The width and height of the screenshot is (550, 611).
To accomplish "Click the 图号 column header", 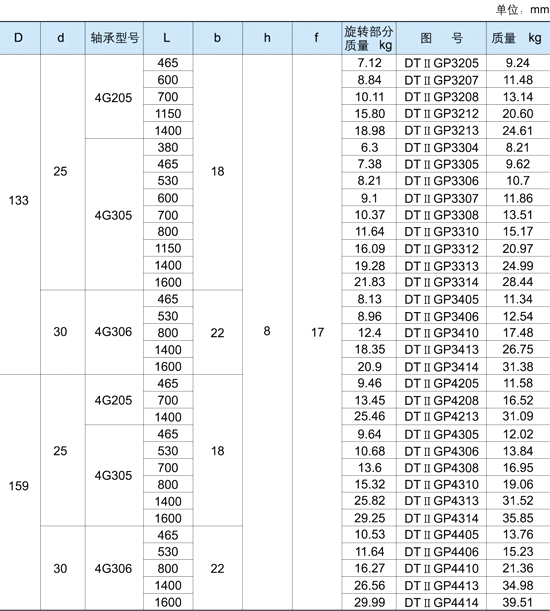I will (441, 38).
